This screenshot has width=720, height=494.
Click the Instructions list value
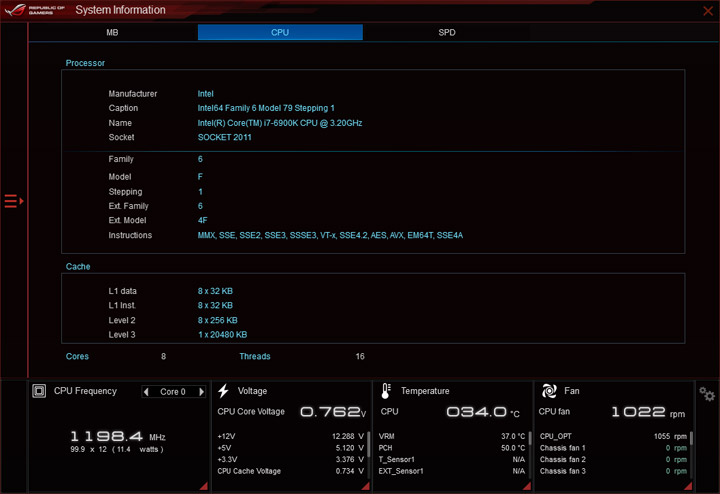coord(330,235)
